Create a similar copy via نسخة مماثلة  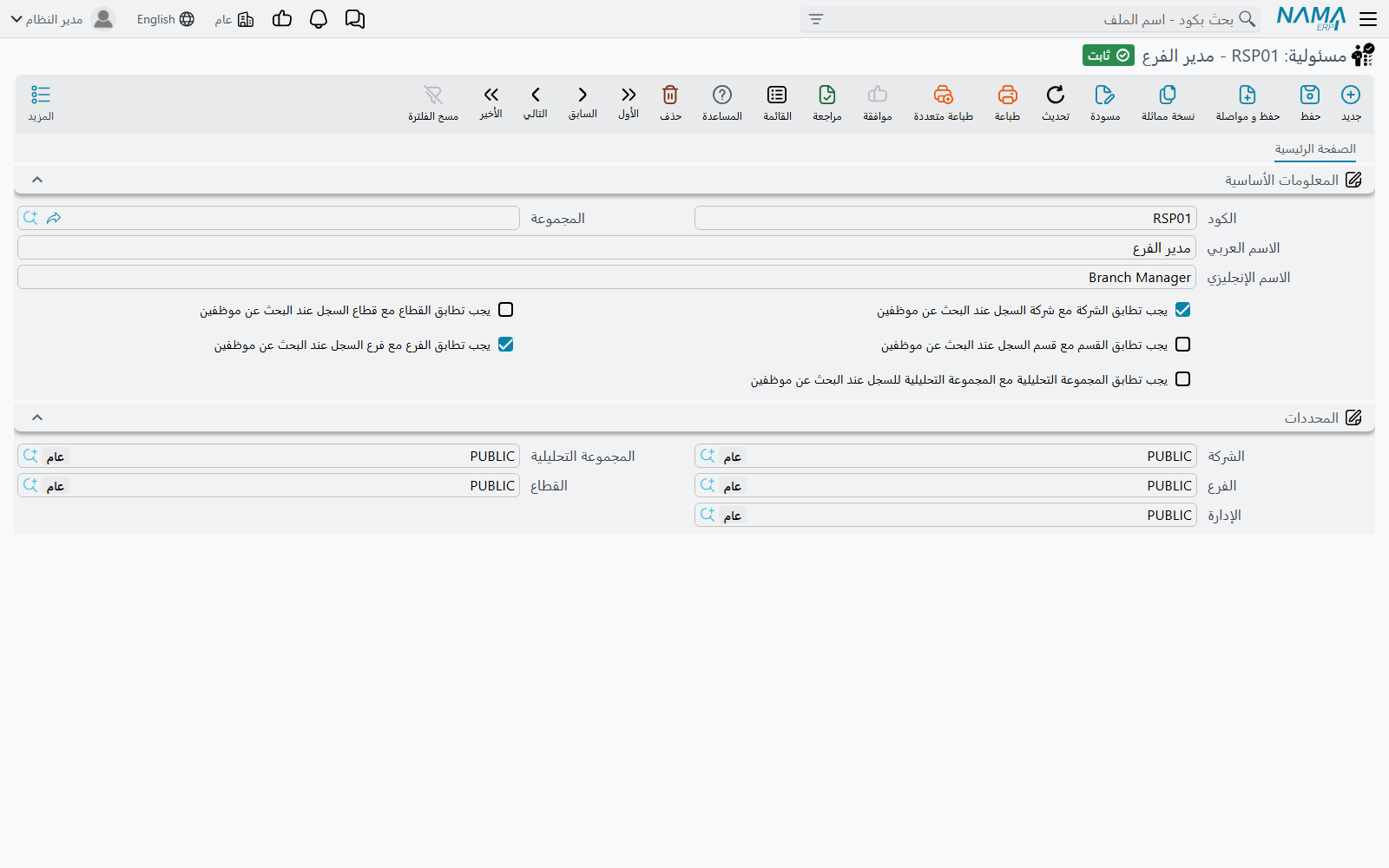1168,102
